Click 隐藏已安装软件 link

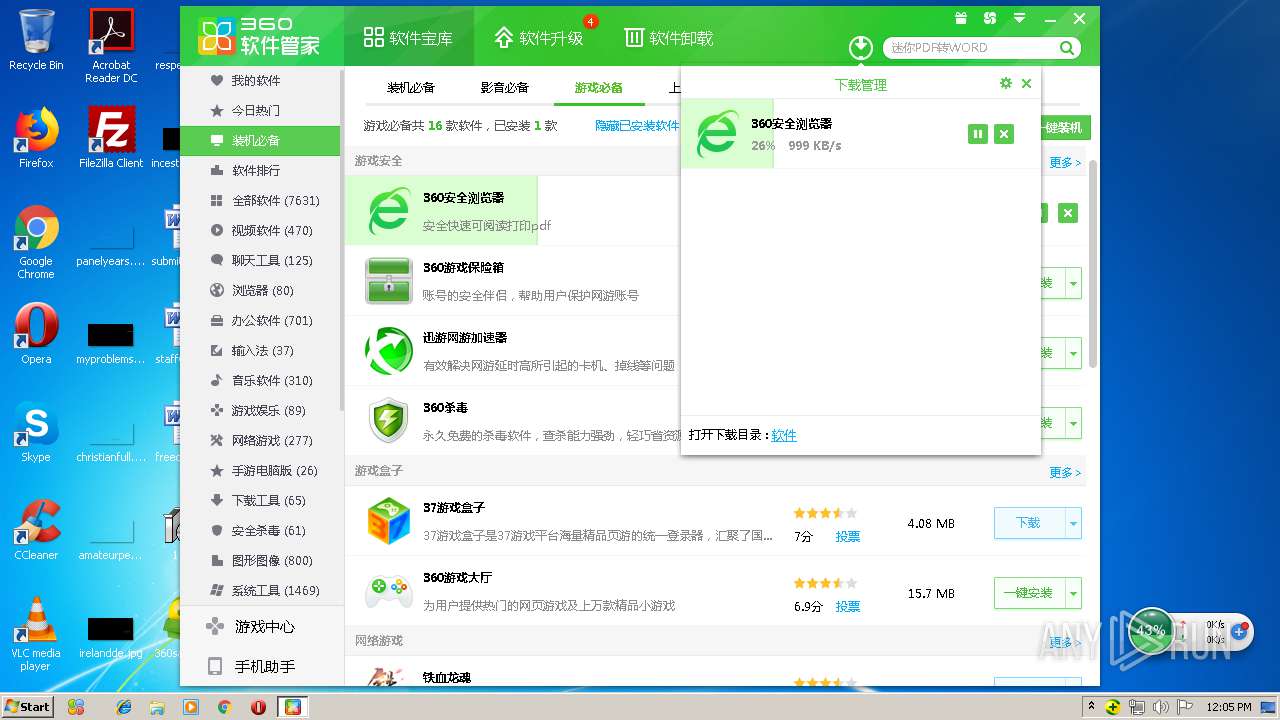637,126
